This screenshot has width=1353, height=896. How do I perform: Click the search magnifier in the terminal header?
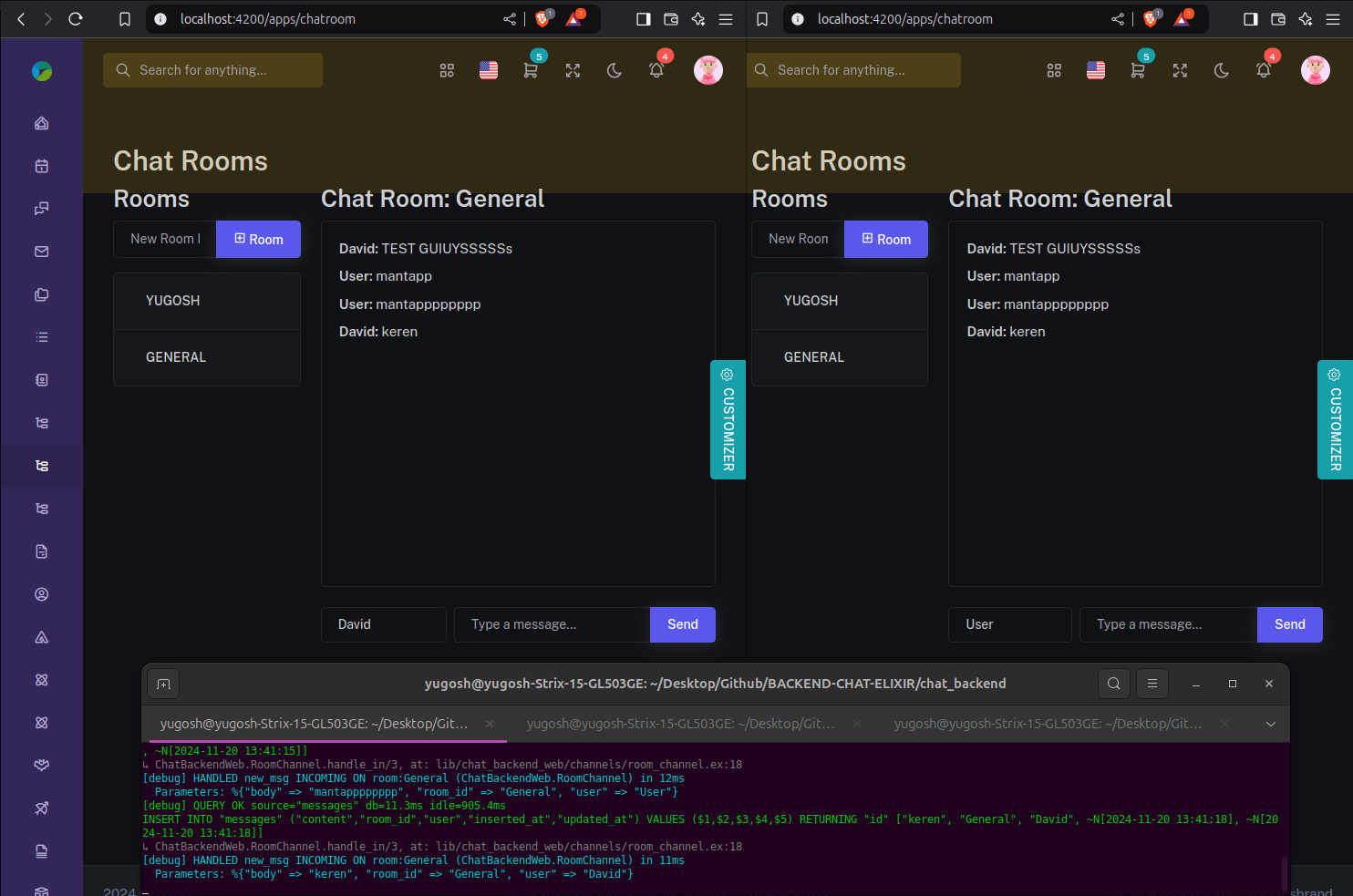pyautogui.click(x=1113, y=683)
